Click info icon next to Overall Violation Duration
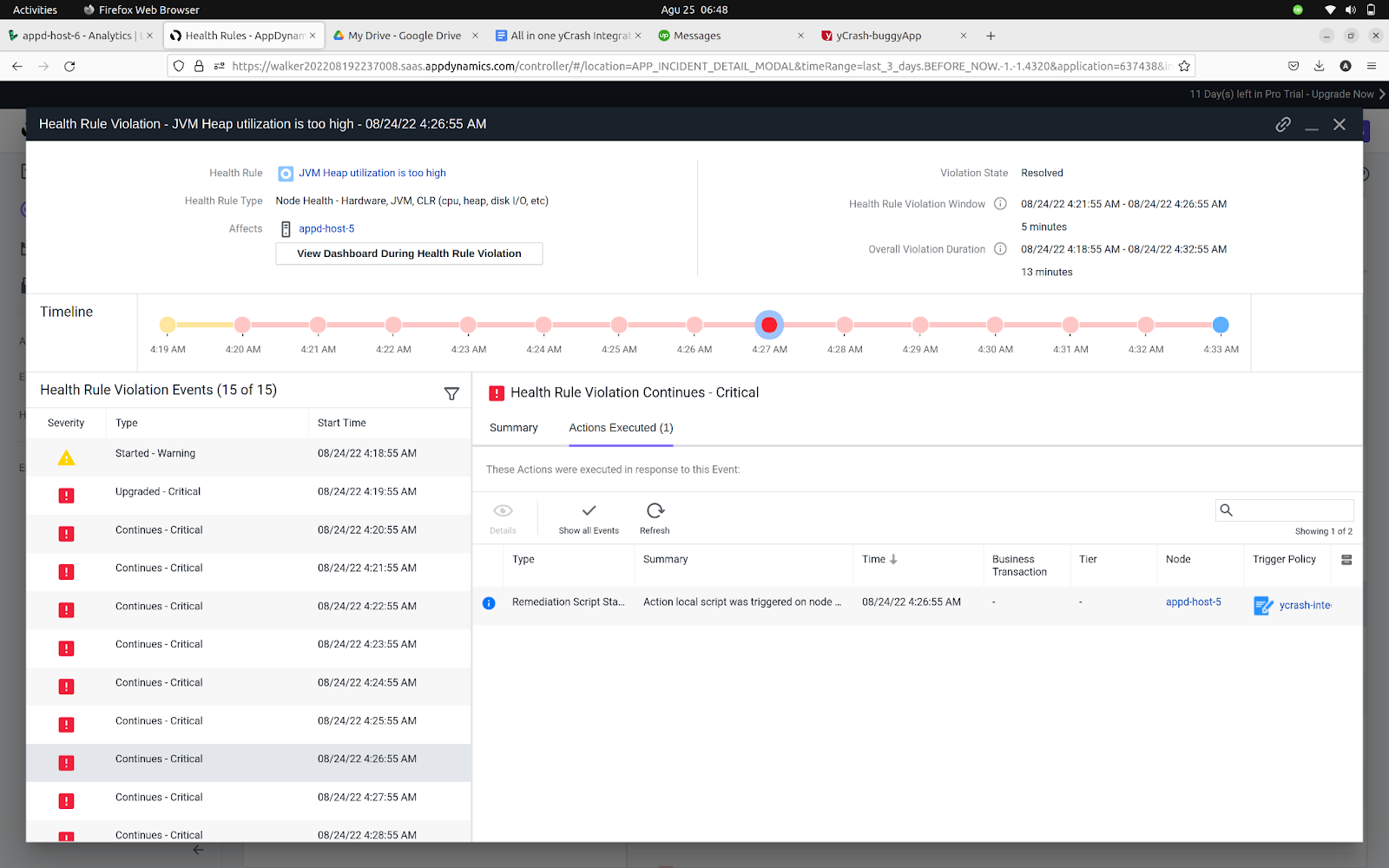The height and width of the screenshot is (868, 1389). (1000, 249)
